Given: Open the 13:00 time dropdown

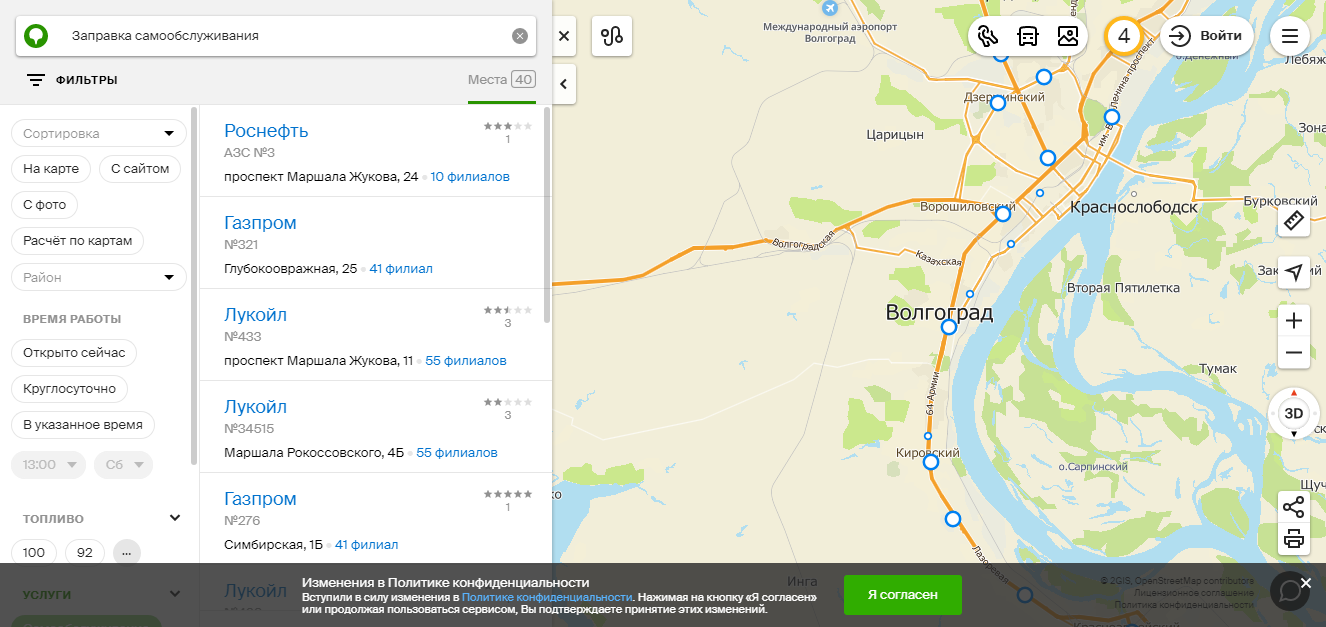Looking at the screenshot, I should coord(48,465).
